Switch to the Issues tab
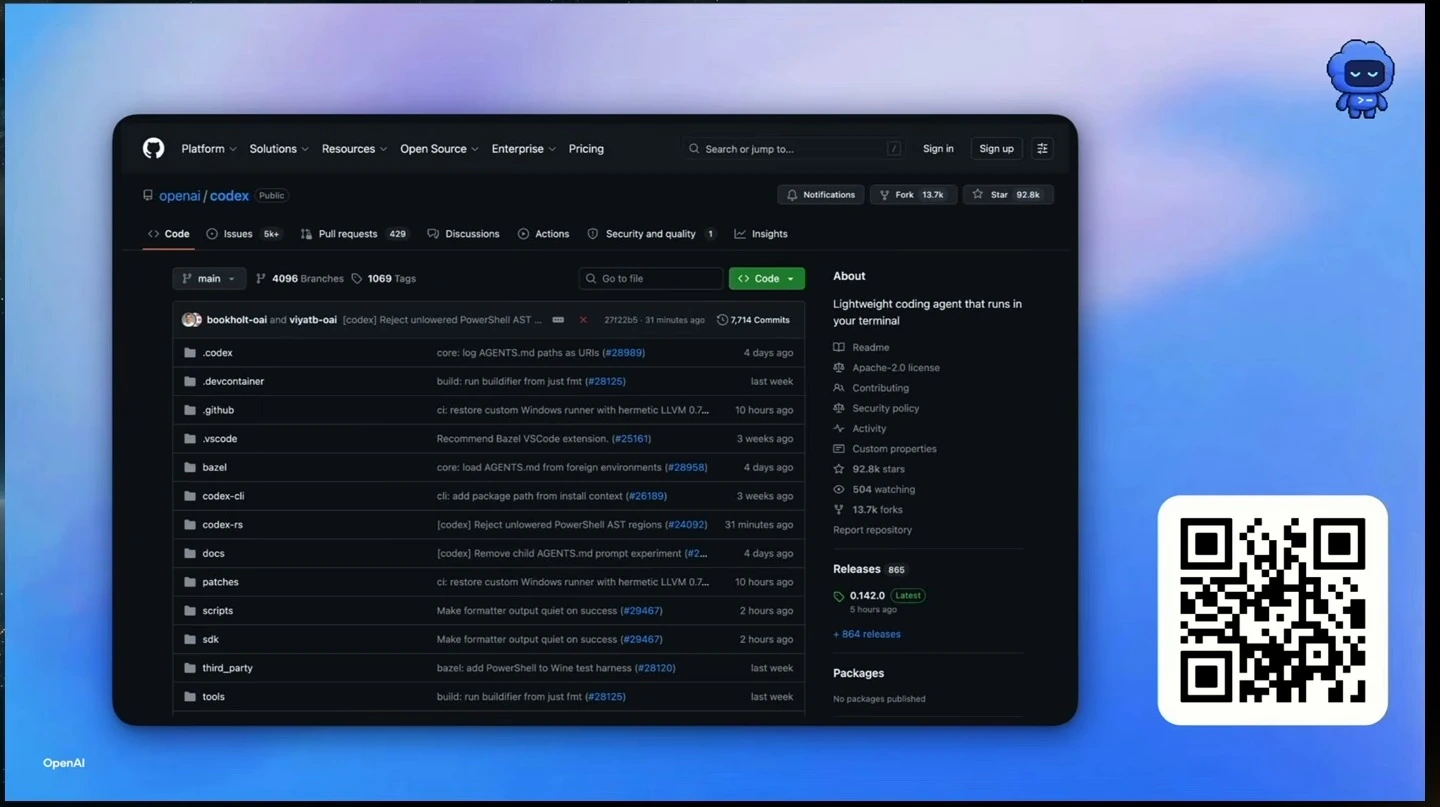 pos(244,234)
